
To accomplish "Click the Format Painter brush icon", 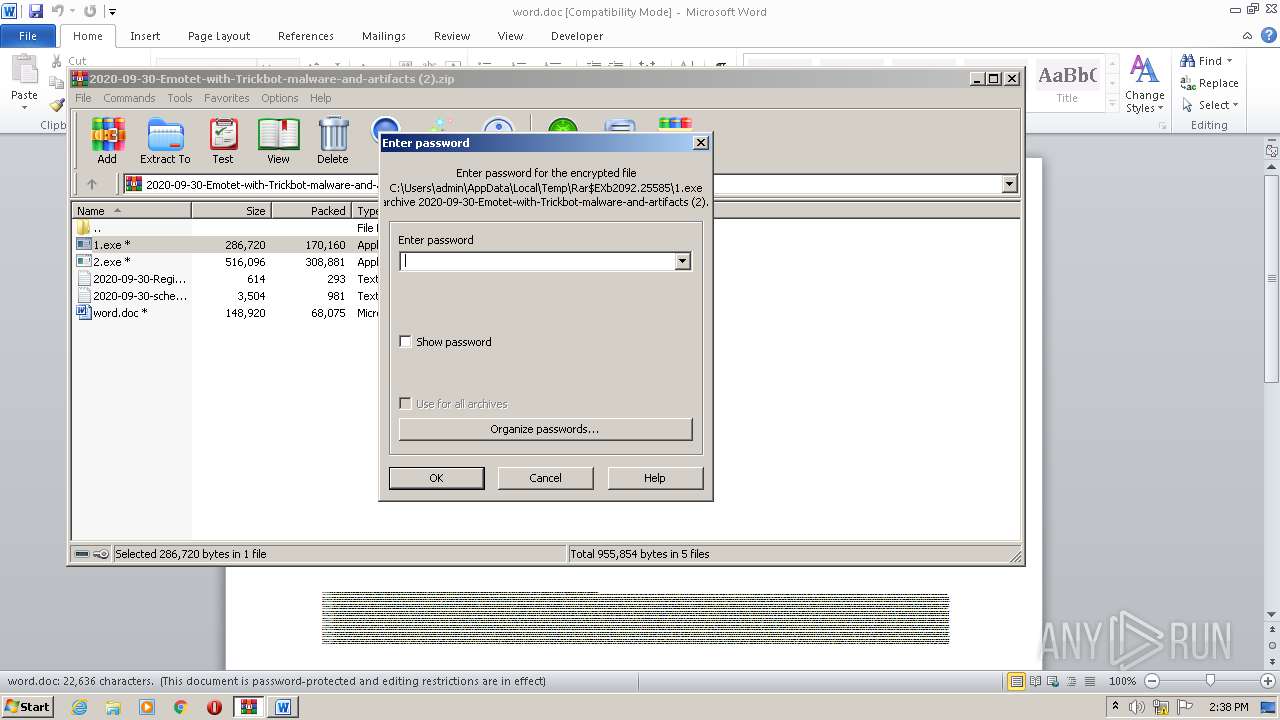I will 56,104.
